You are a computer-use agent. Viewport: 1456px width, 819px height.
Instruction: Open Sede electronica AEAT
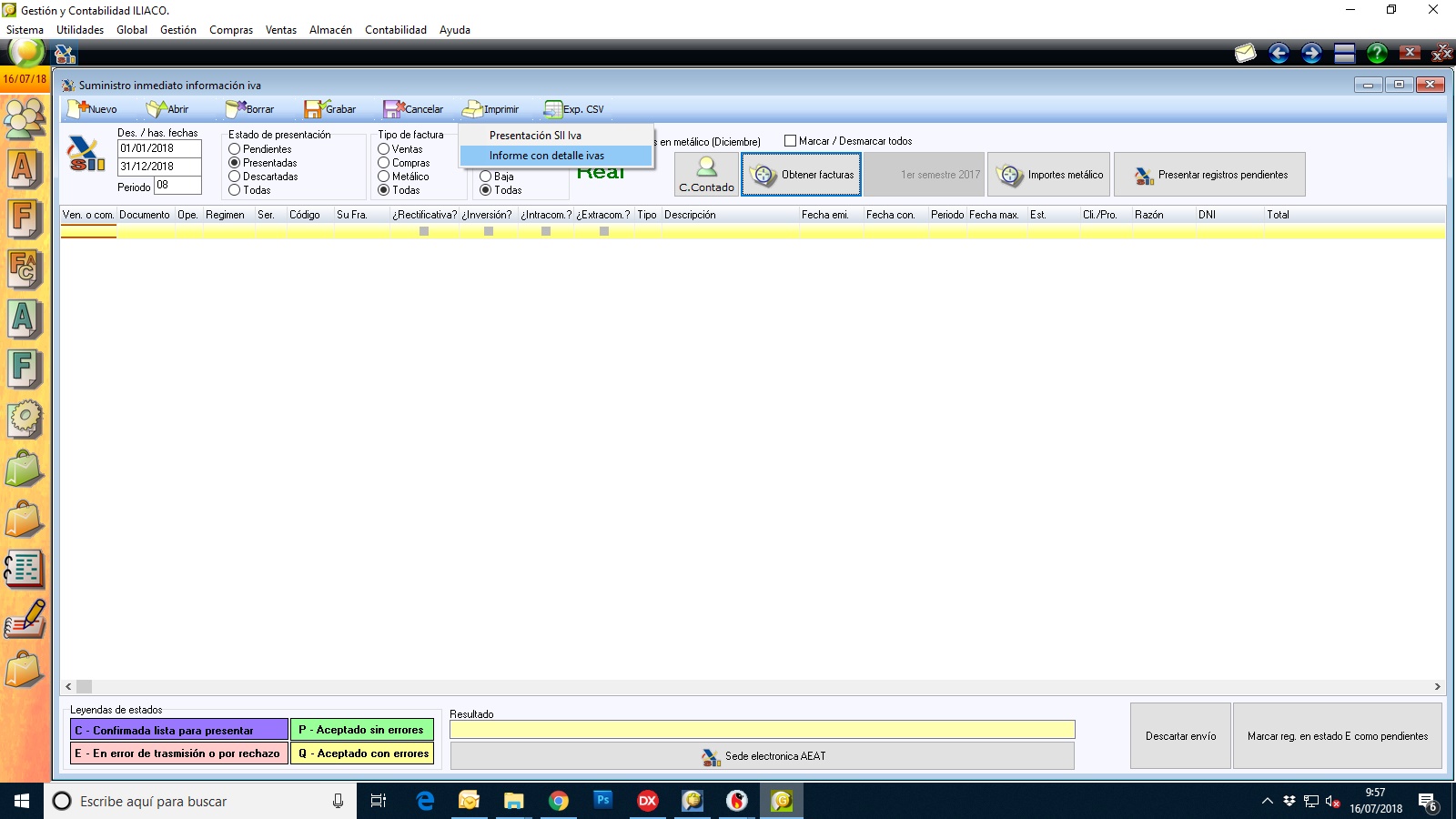[x=763, y=755]
